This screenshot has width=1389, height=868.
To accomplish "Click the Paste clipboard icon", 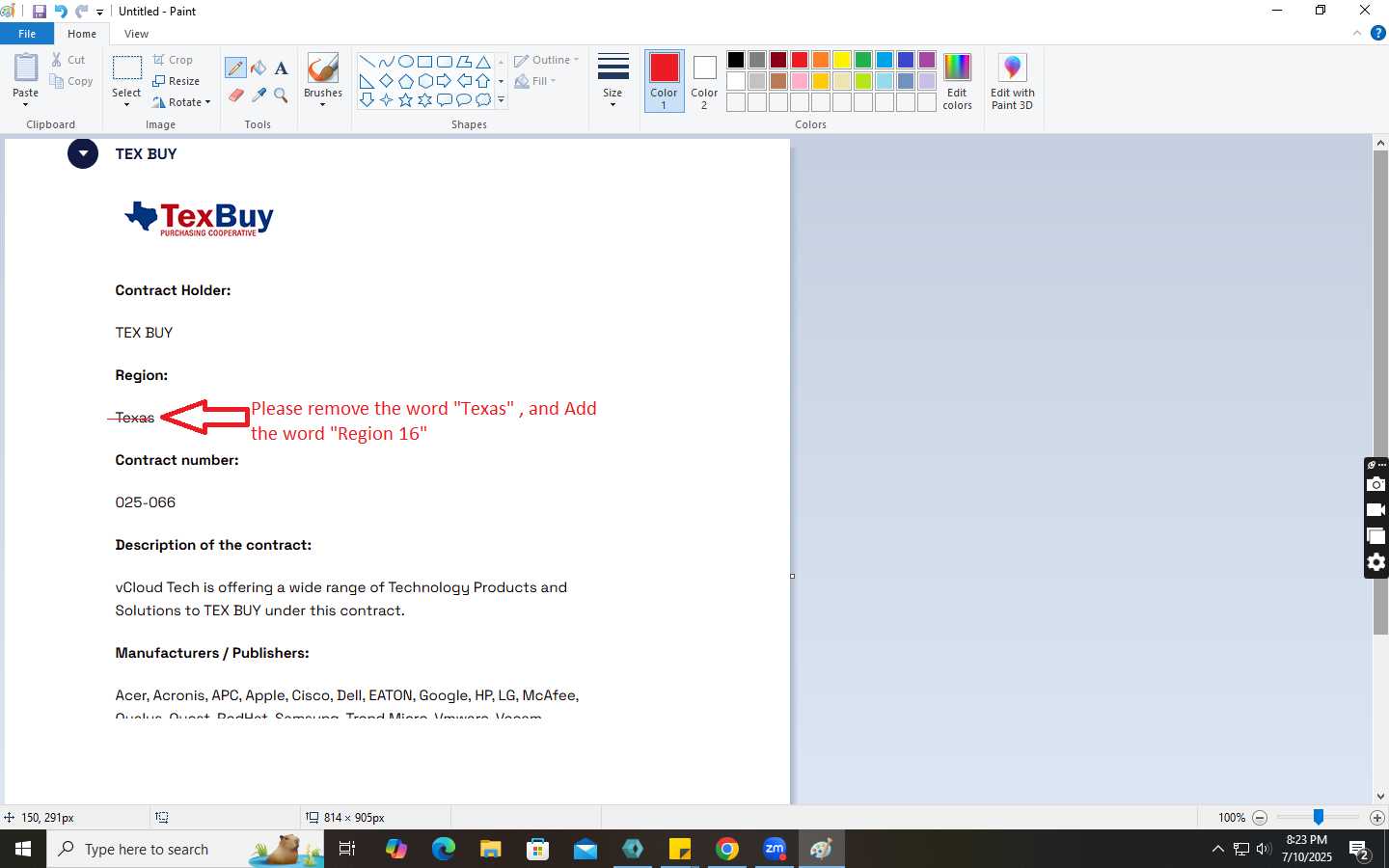I will pos(26,68).
